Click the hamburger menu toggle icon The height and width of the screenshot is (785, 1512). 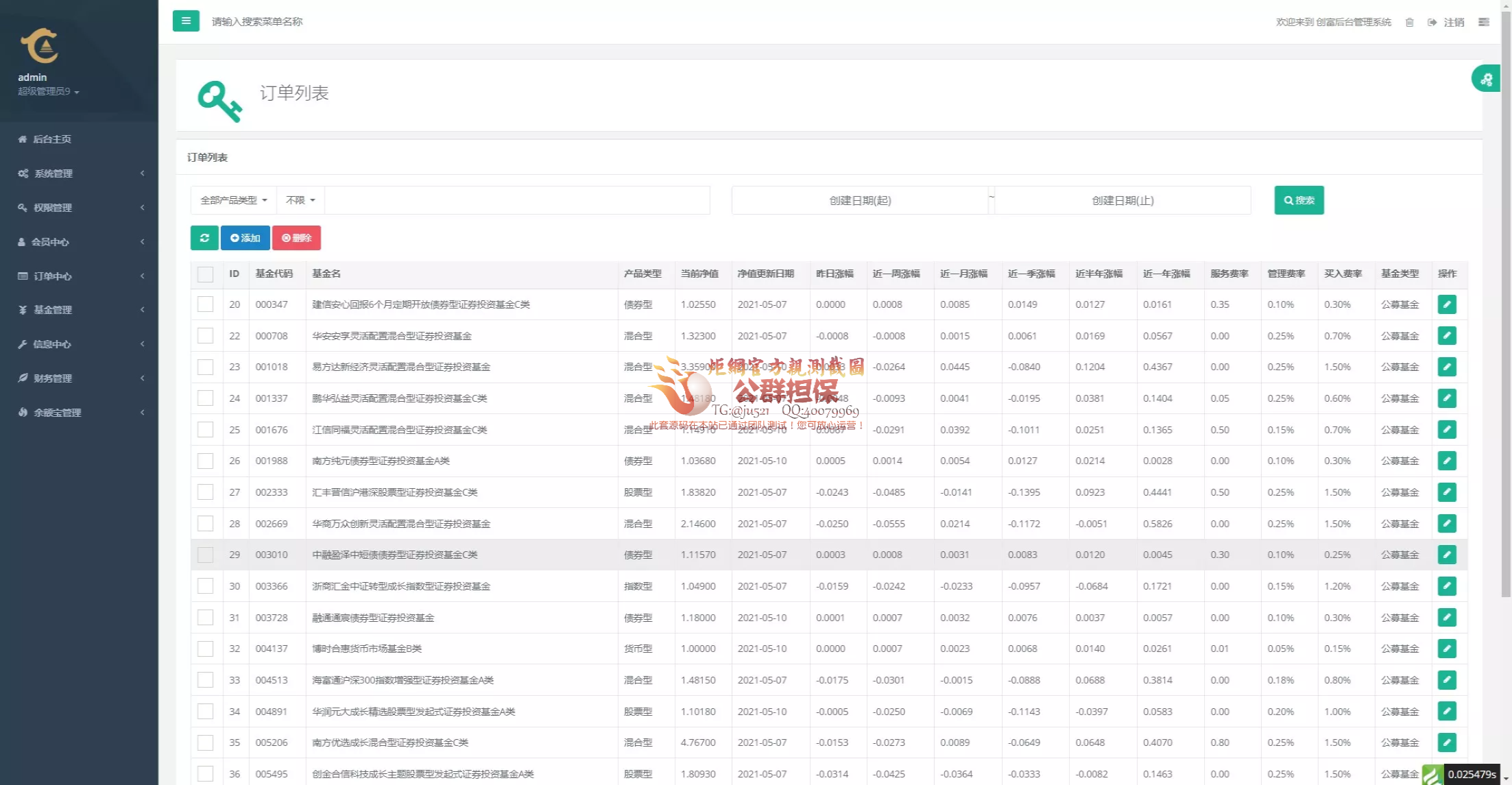pyautogui.click(x=186, y=21)
